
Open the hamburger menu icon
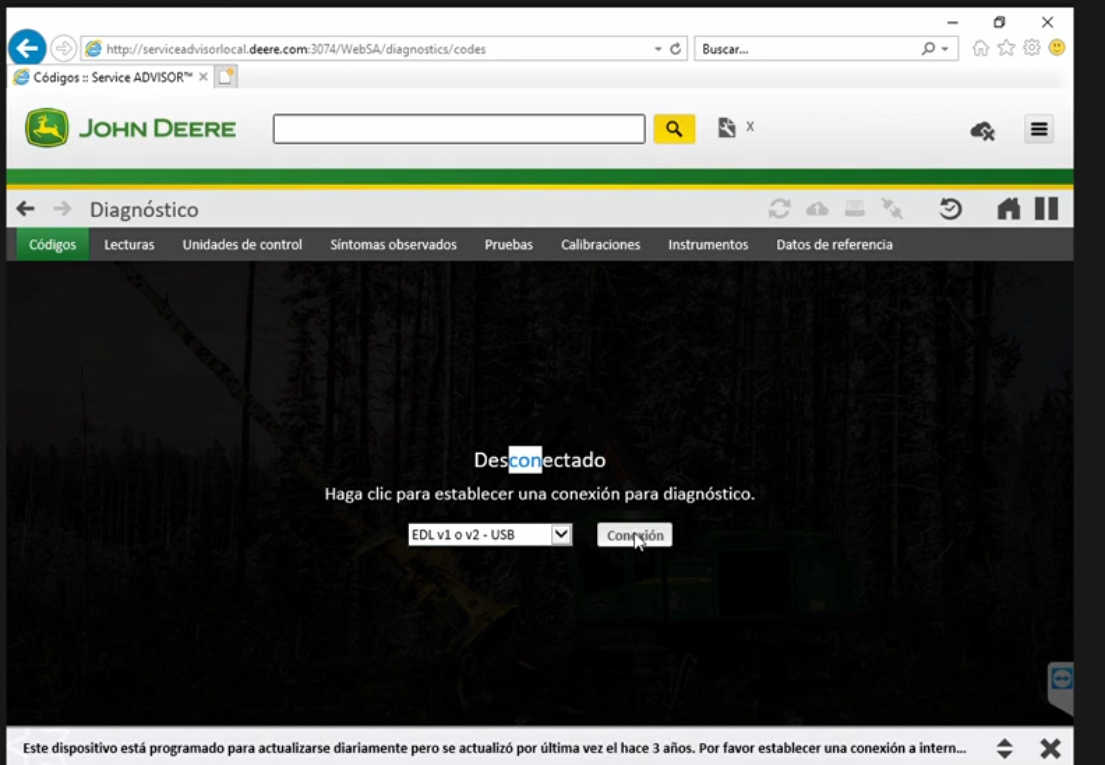(1039, 128)
